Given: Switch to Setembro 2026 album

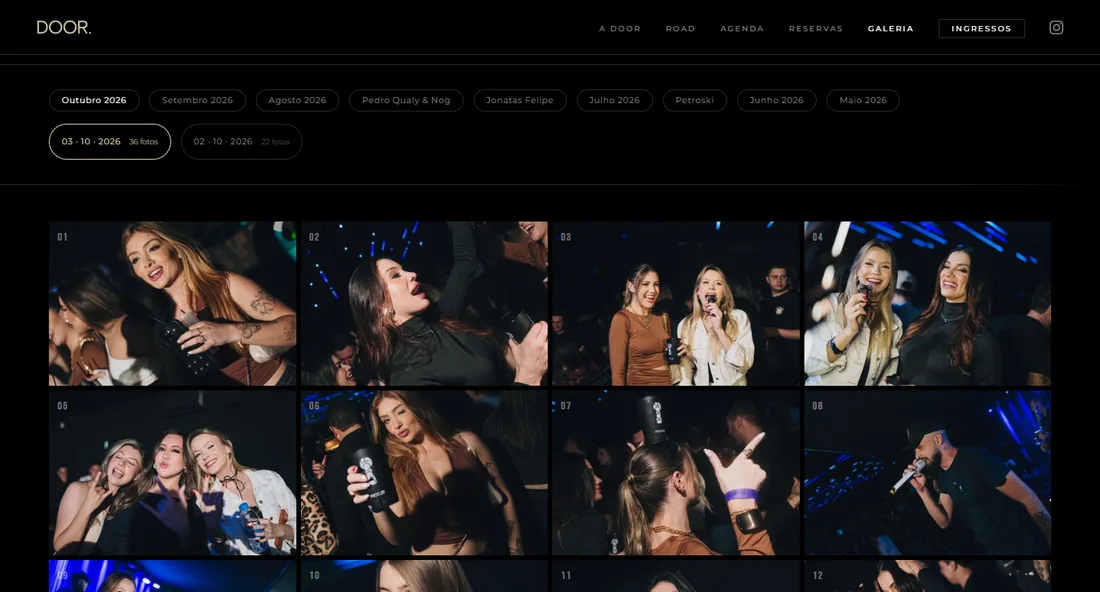Looking at the screenshot, I should tap(197, 100).
